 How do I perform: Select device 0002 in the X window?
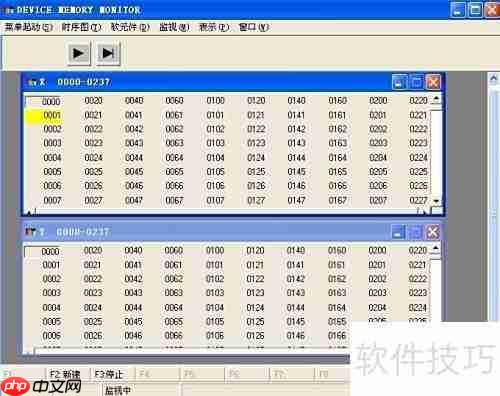point(52,129)
